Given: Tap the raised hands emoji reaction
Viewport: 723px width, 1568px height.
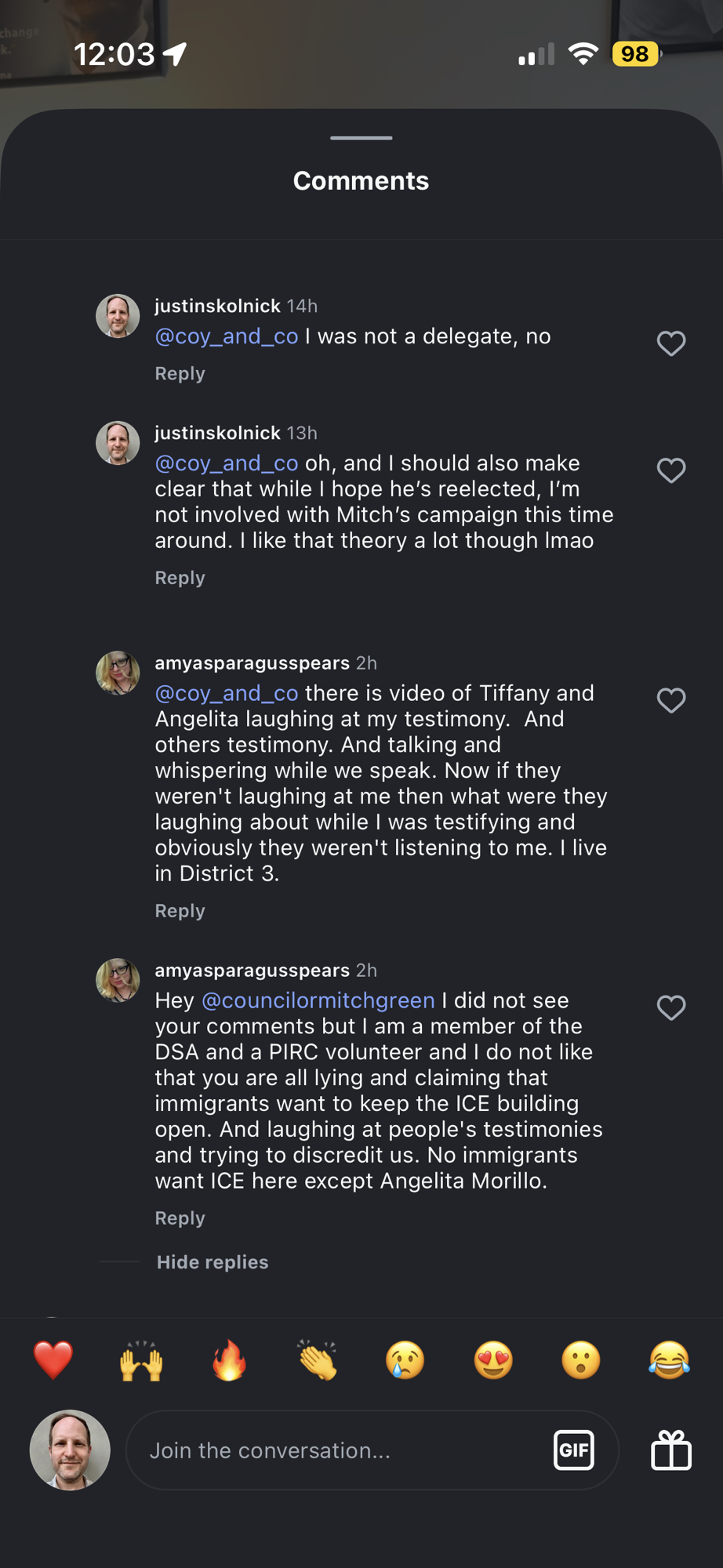Looking at the screenshot, I should pyautogui.click(x=141, y=1359).
